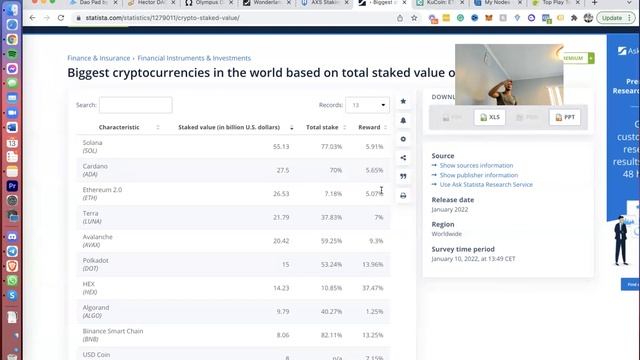Switch to the KuCoin tab
This screenshot has height=360, width=640.
[x=441, y=3]
